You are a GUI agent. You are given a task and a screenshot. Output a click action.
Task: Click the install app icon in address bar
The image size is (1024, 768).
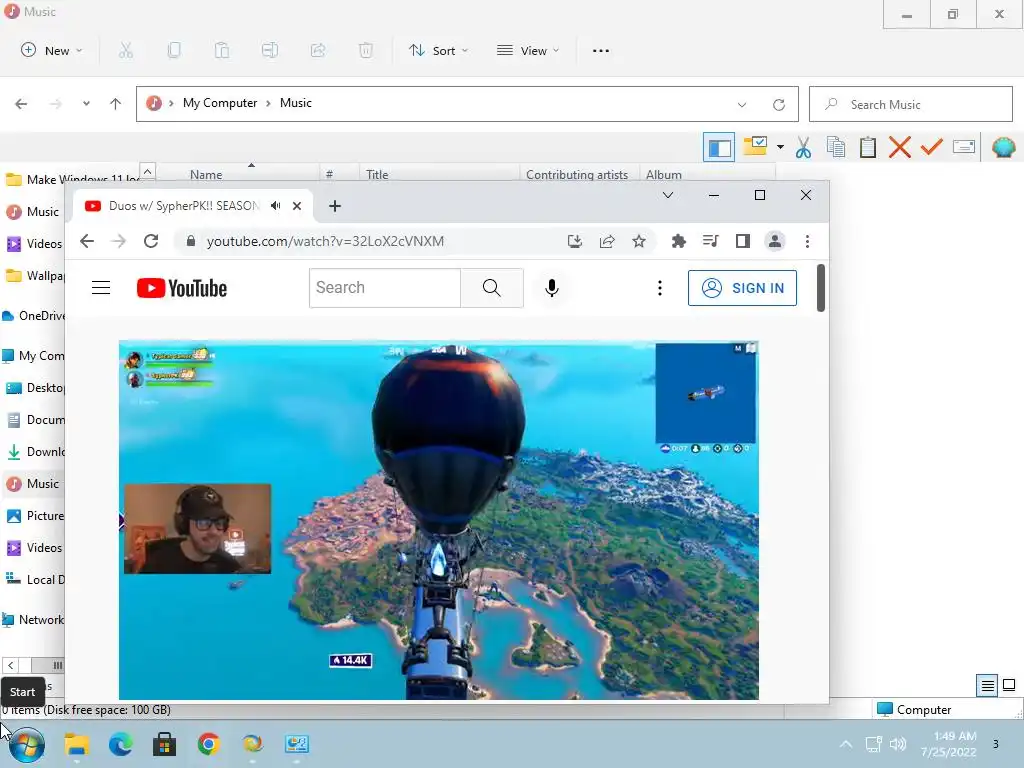click(575, 242)
